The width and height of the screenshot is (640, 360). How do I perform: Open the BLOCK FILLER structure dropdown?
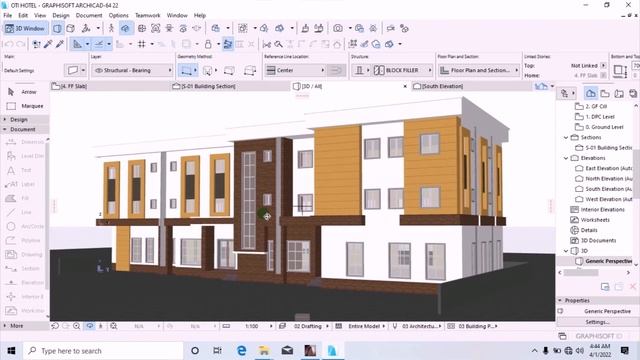[402, 70]
